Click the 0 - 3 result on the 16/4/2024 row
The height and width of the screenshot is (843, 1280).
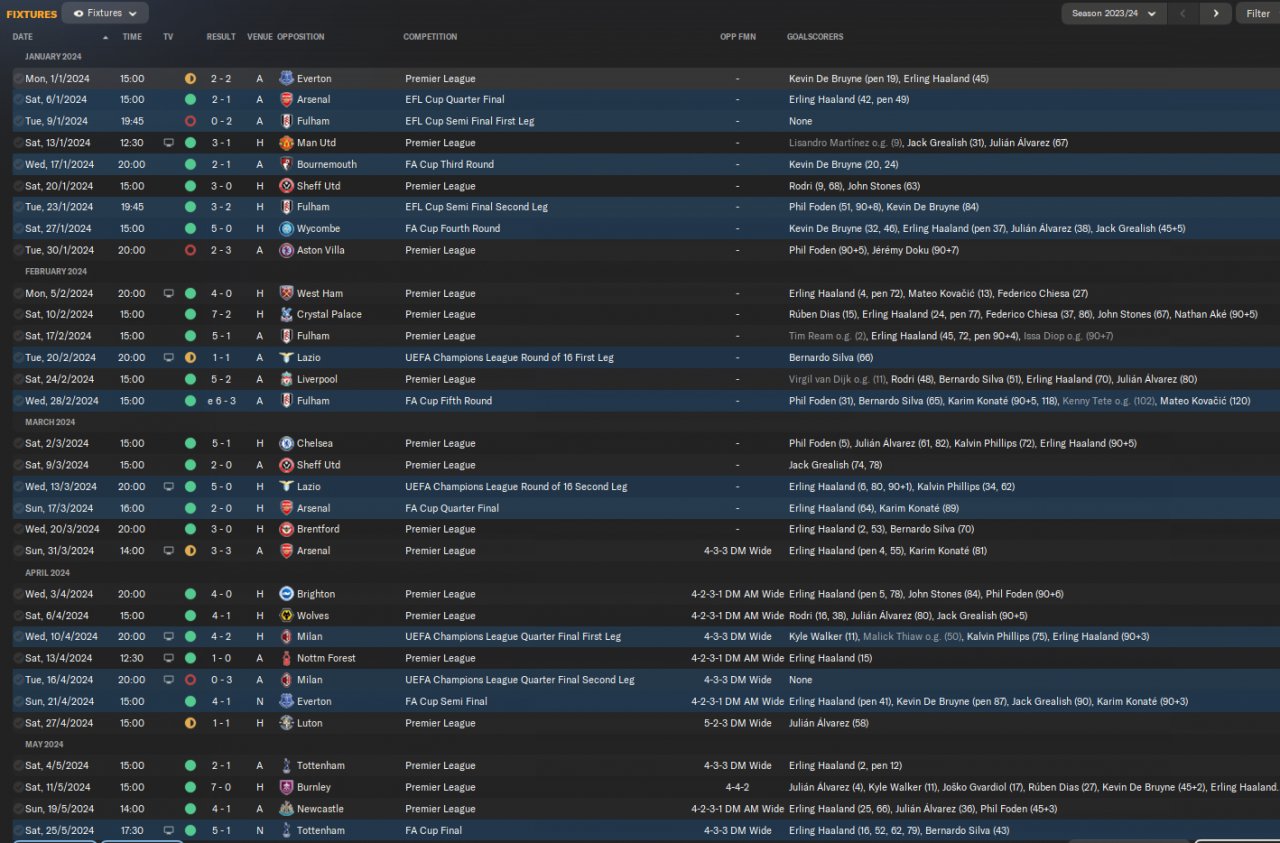[221, 680]
